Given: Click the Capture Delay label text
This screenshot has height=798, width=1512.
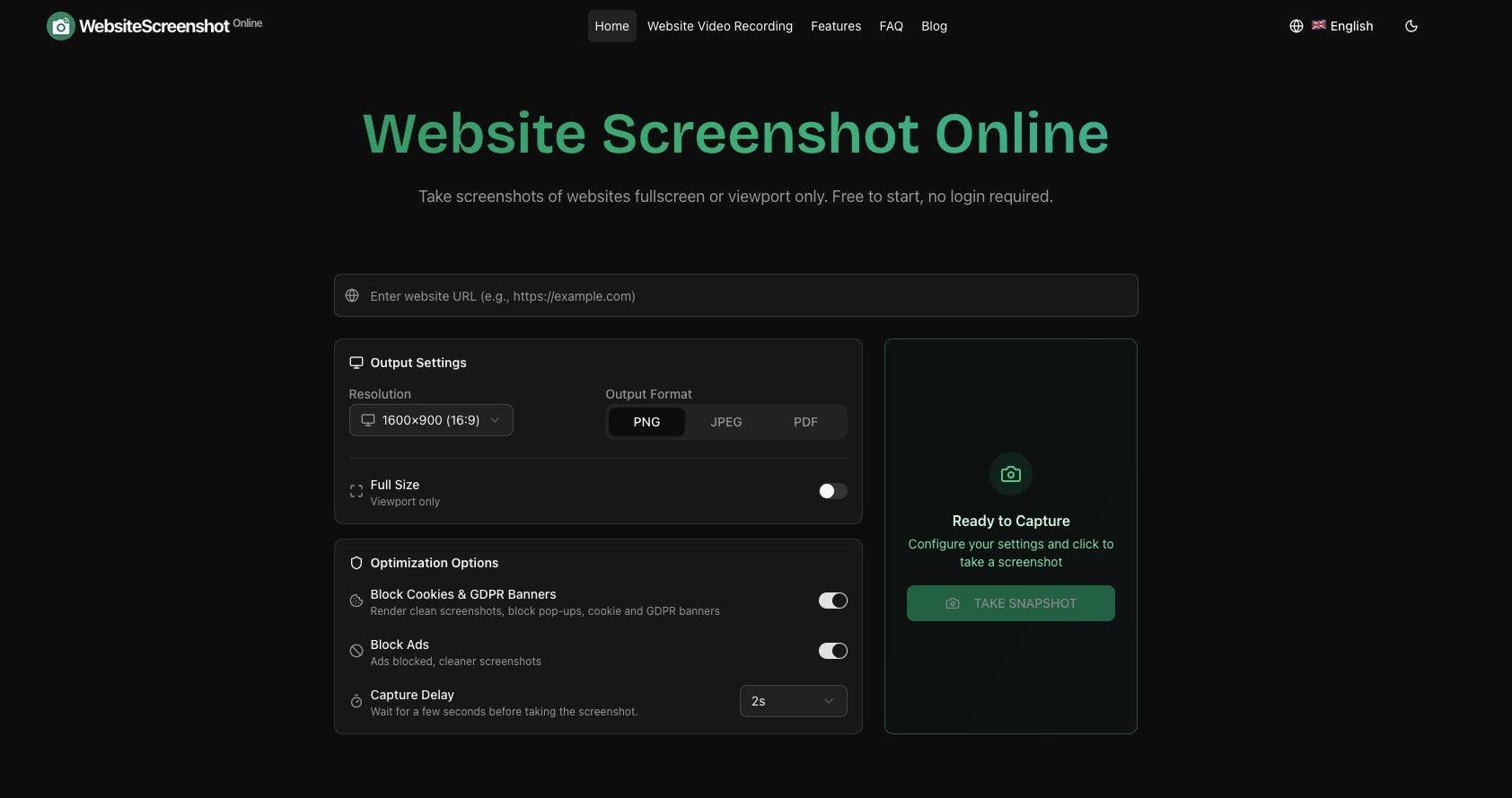Looking at the screenshot, I should (x=412, y=695).
